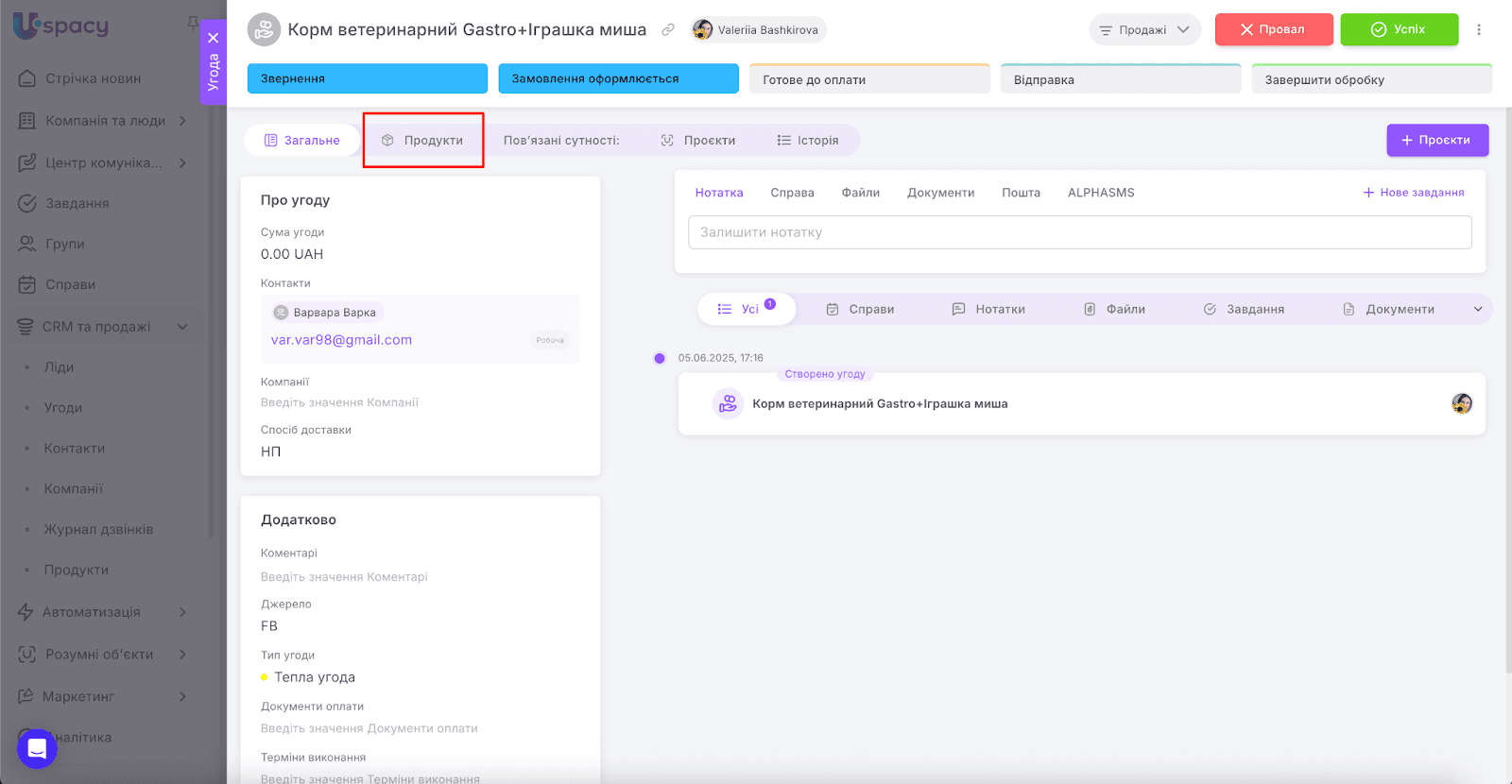Viewport: 1512px width, 784px height.
Task: Expand the activity filter chevron after Документи
Action: point(1478,309)
